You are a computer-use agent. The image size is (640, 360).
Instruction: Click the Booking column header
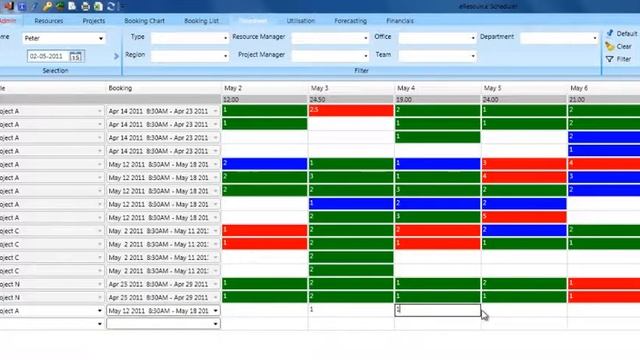point(163,88)
